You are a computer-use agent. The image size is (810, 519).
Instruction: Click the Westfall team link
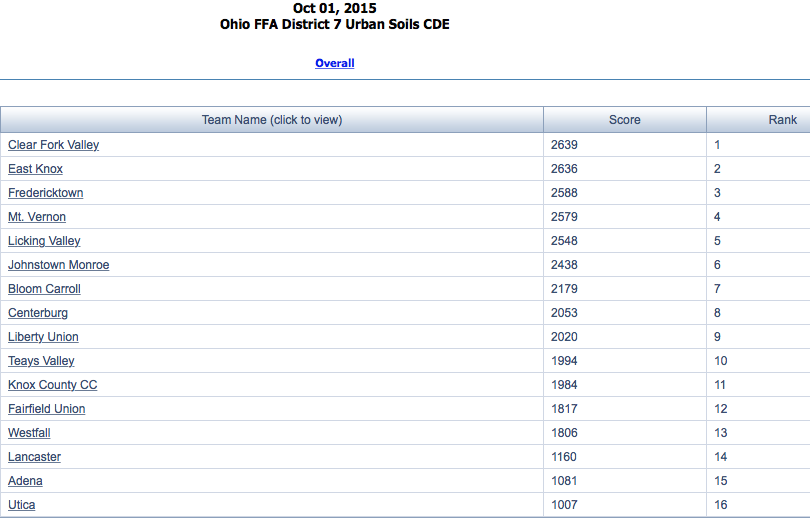29,433
